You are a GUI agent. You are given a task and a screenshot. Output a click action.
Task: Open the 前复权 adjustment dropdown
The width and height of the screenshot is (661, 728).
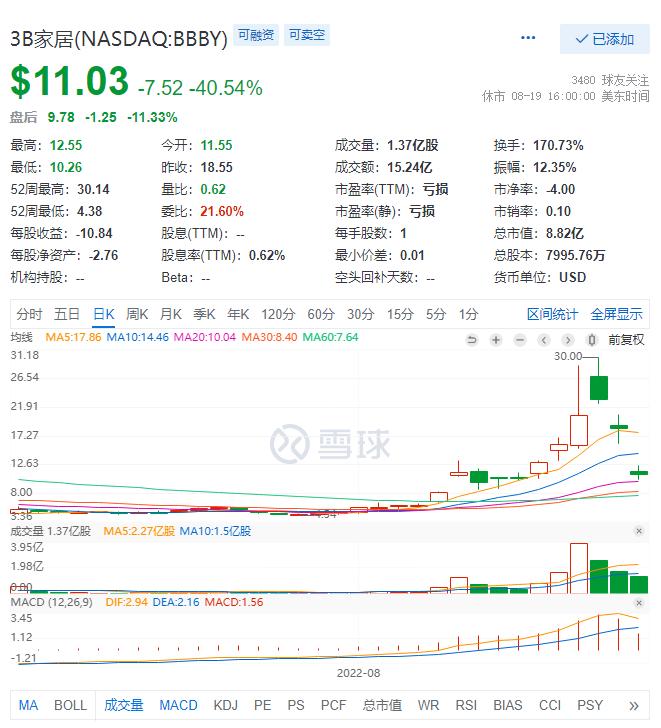pos(626,340)
